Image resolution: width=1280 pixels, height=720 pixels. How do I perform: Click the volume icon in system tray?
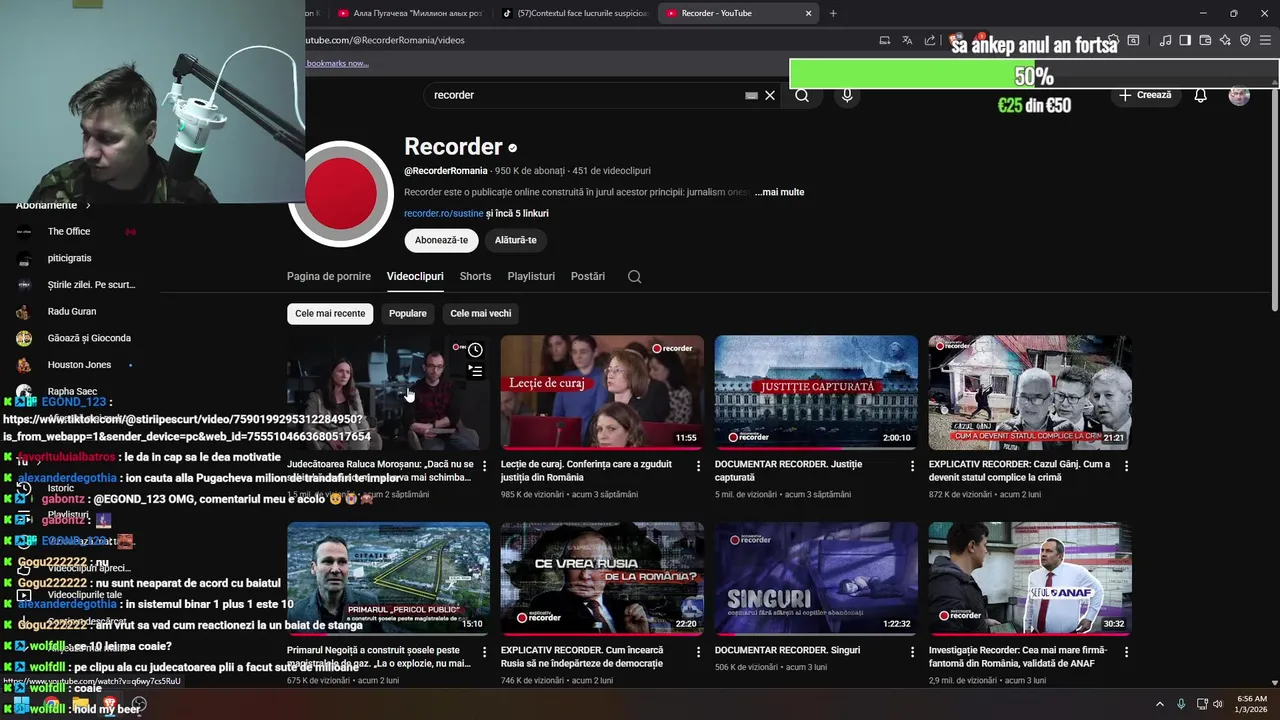click(x=1218, y=704)
